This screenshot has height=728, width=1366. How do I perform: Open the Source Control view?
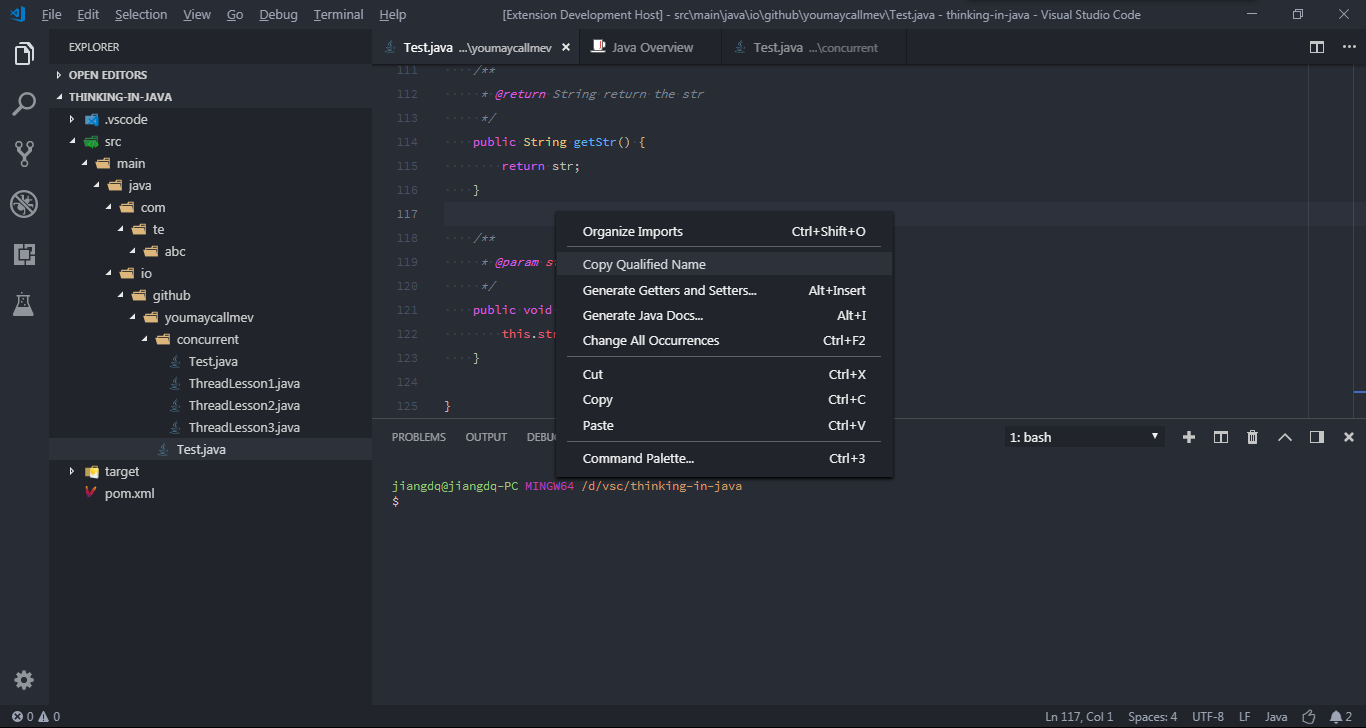click(24, 153)
